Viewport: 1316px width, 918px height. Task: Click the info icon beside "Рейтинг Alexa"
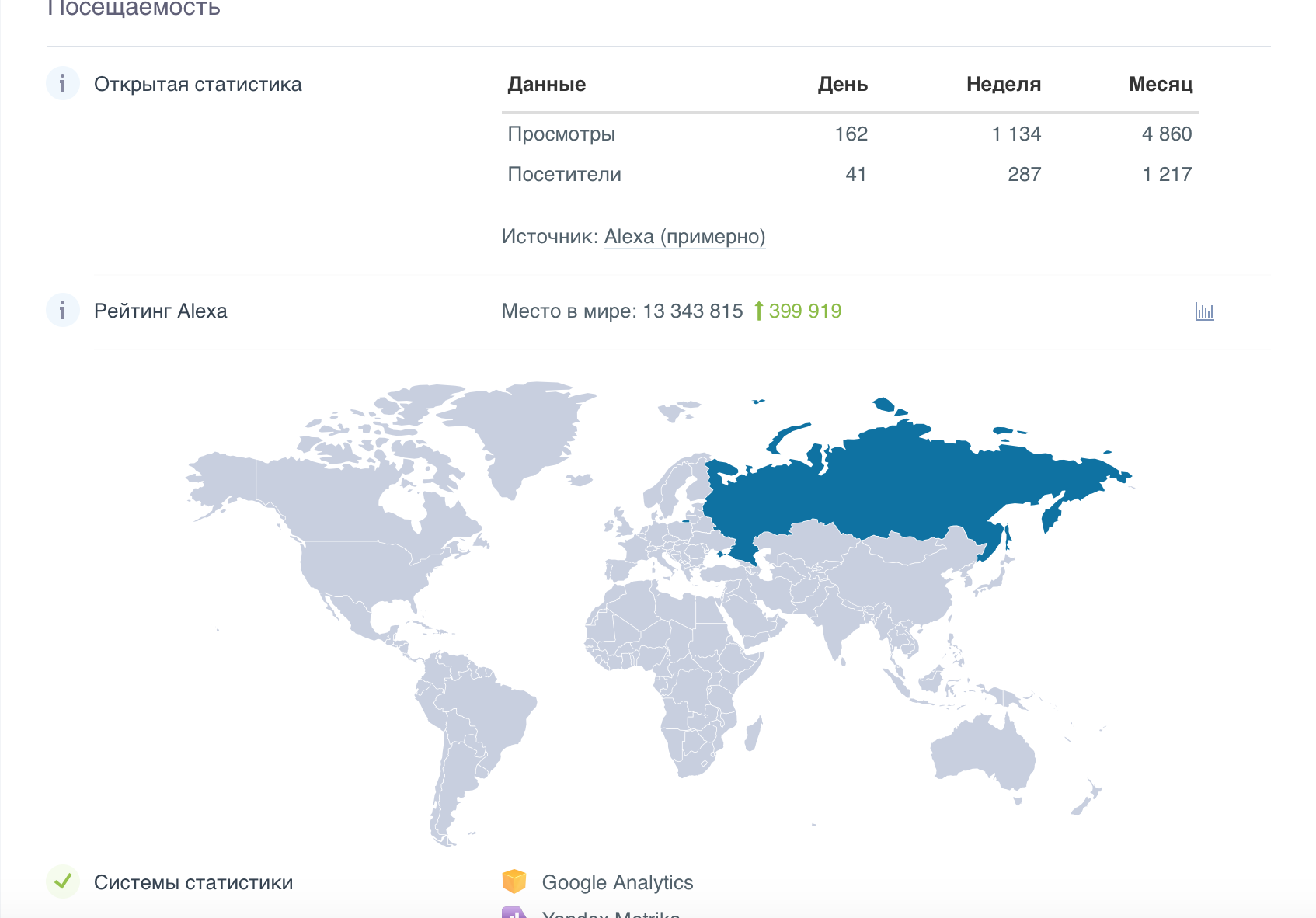point(62,311)
